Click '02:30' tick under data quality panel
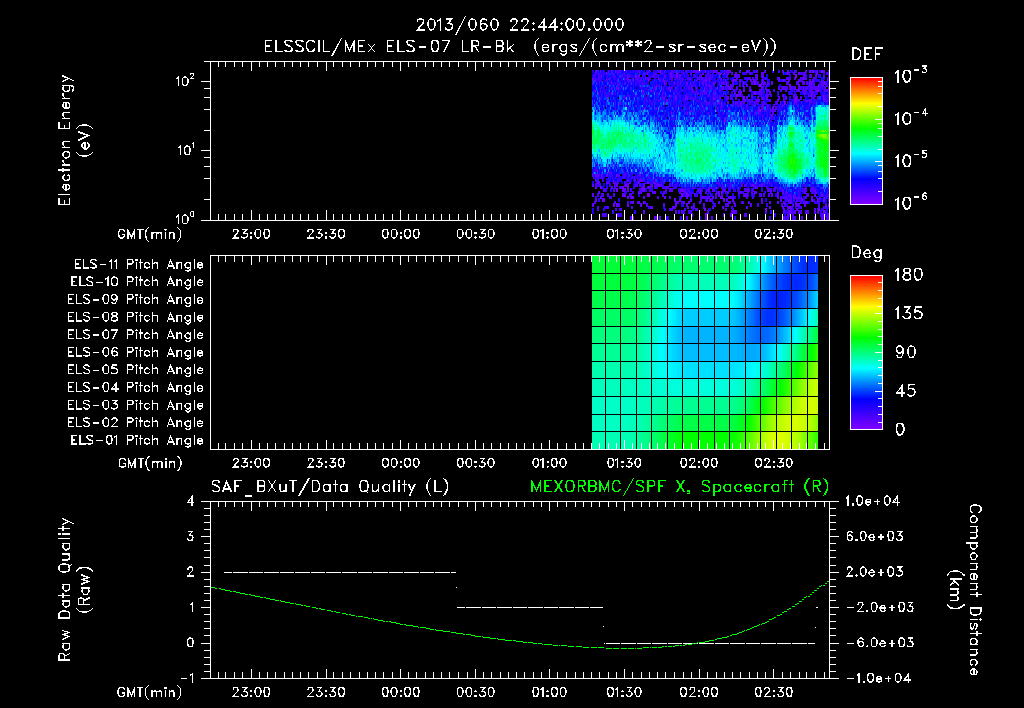Screen dimensions: 1024x708 coord(773,693)
